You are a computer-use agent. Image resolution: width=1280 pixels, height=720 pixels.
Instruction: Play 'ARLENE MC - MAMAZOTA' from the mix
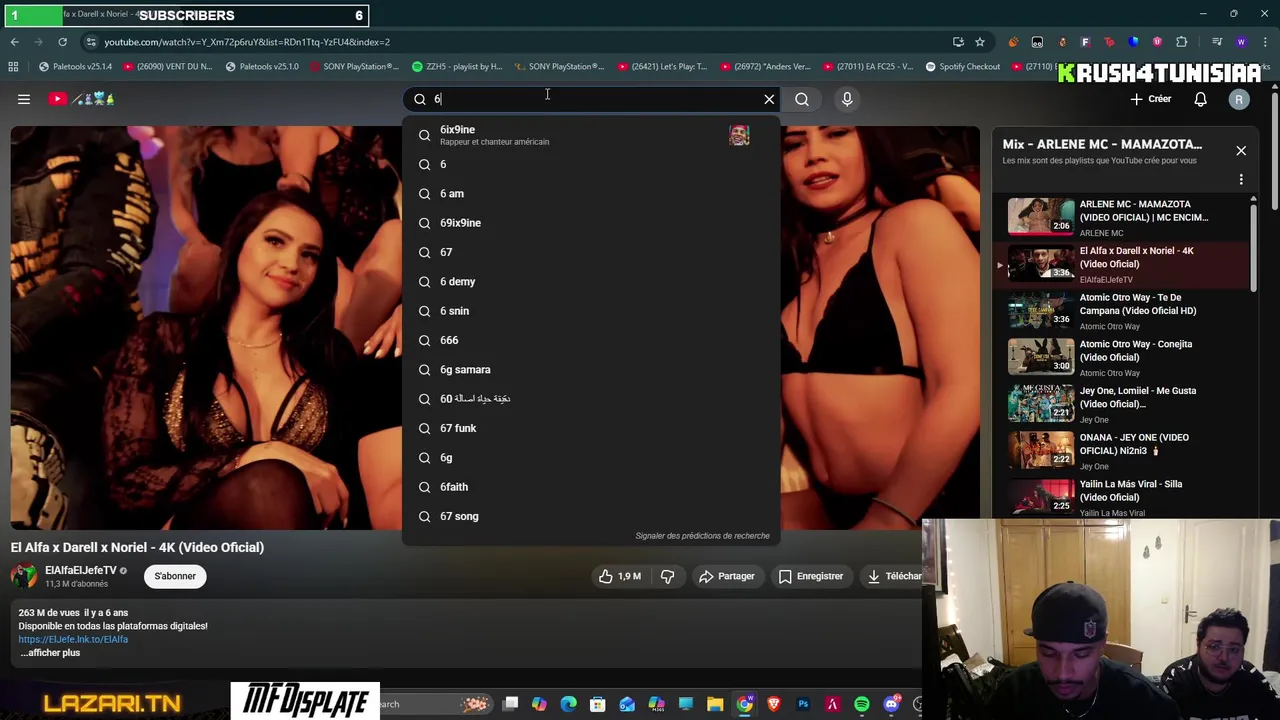pyautogui.click(x=1120, y=217)
